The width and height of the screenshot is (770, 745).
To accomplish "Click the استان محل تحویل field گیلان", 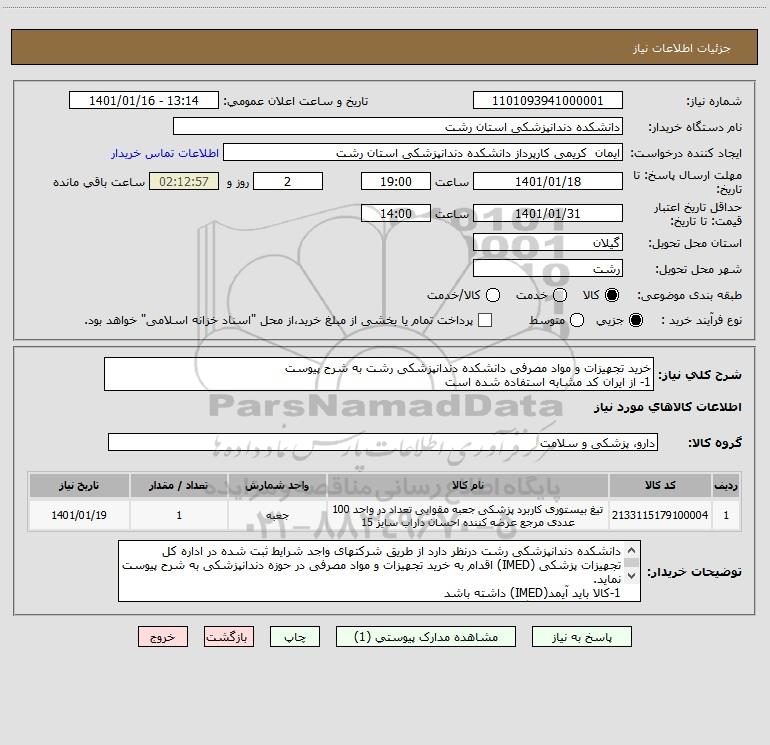I will pos(548,242).
